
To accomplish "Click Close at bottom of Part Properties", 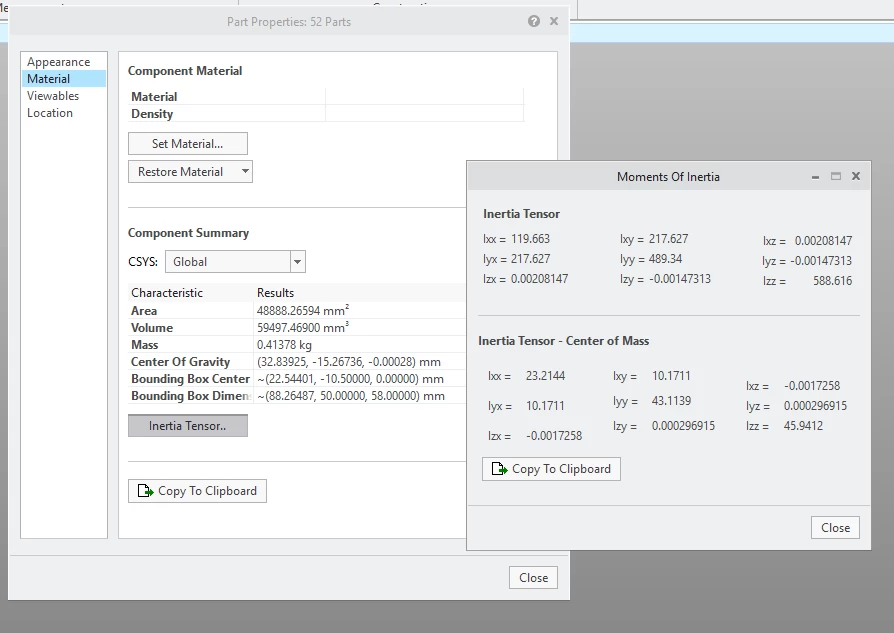I will coord(533,578).
